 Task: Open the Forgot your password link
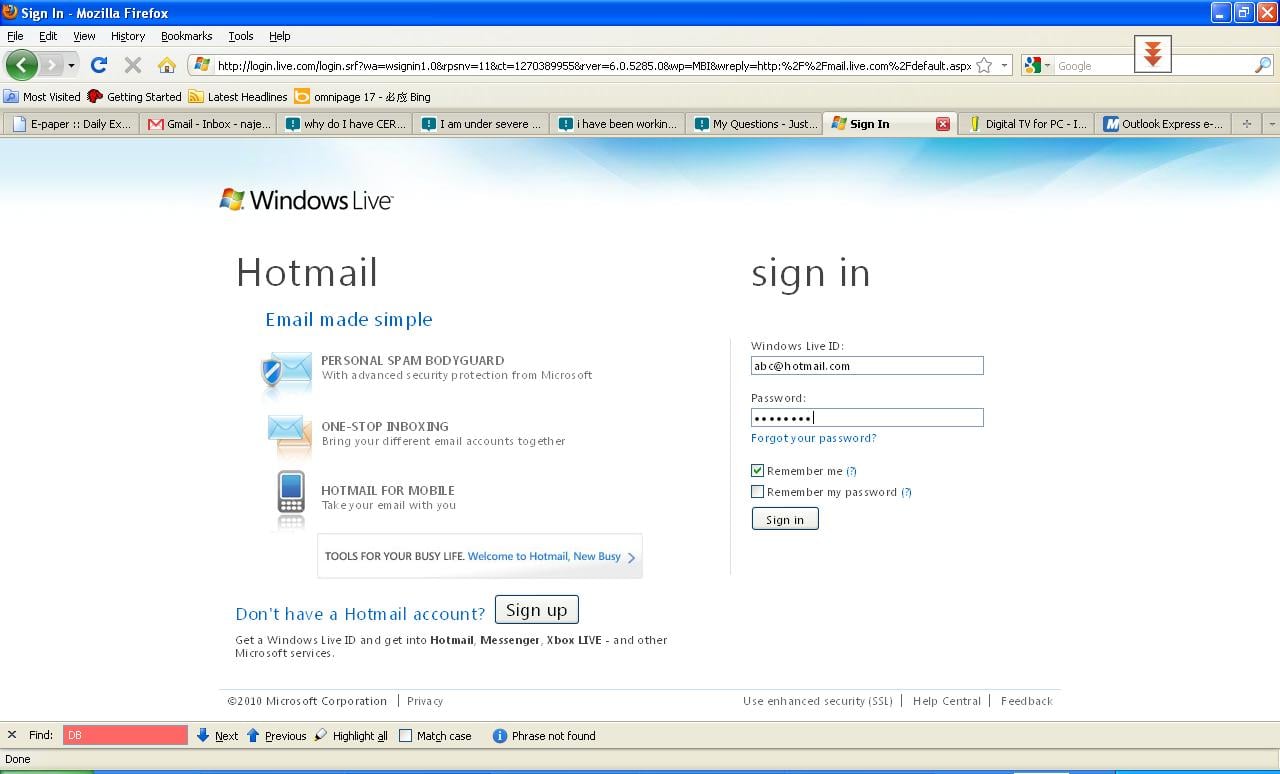[813, 438]
